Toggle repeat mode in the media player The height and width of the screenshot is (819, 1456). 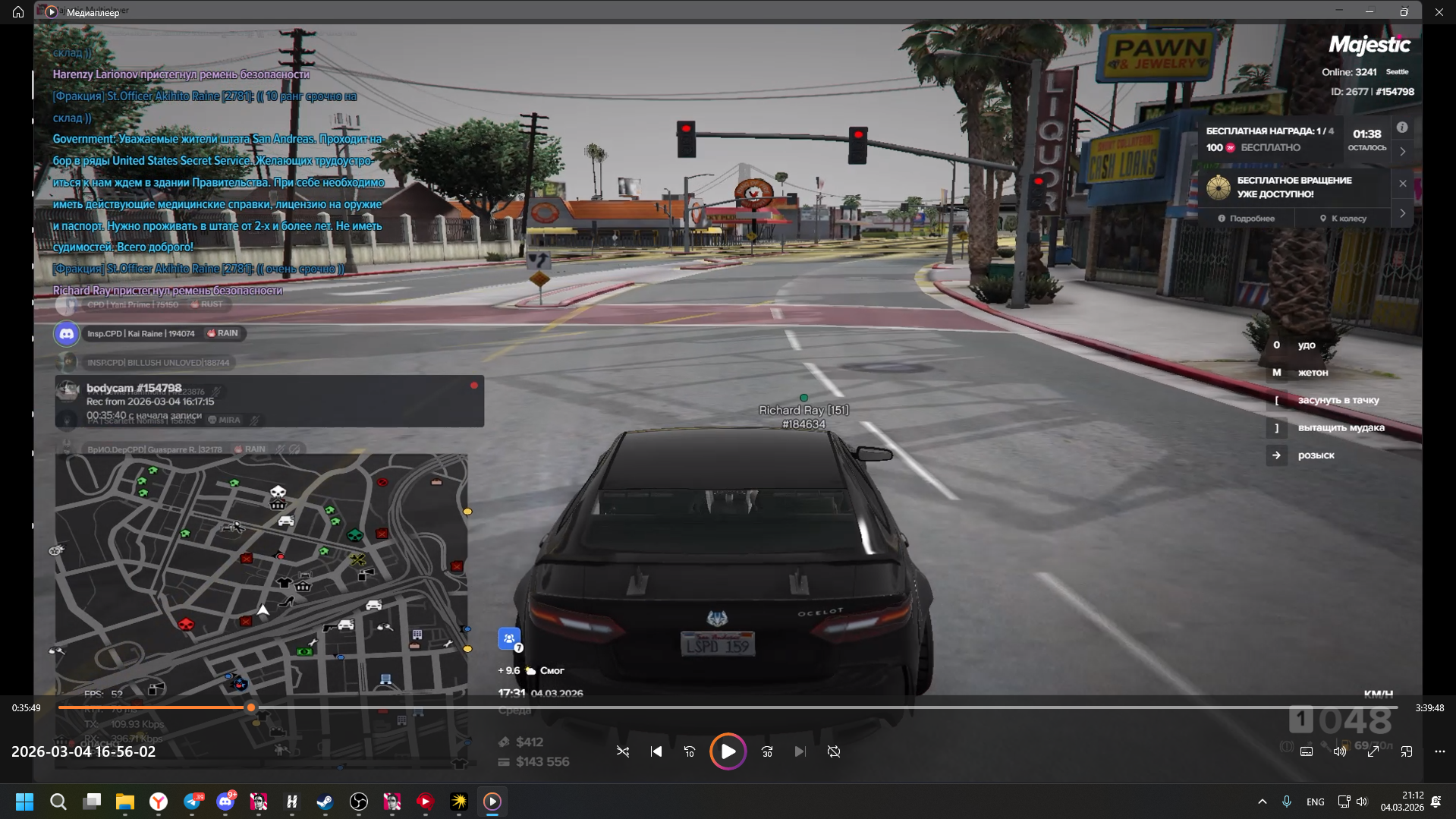click(x=834, y=751)
